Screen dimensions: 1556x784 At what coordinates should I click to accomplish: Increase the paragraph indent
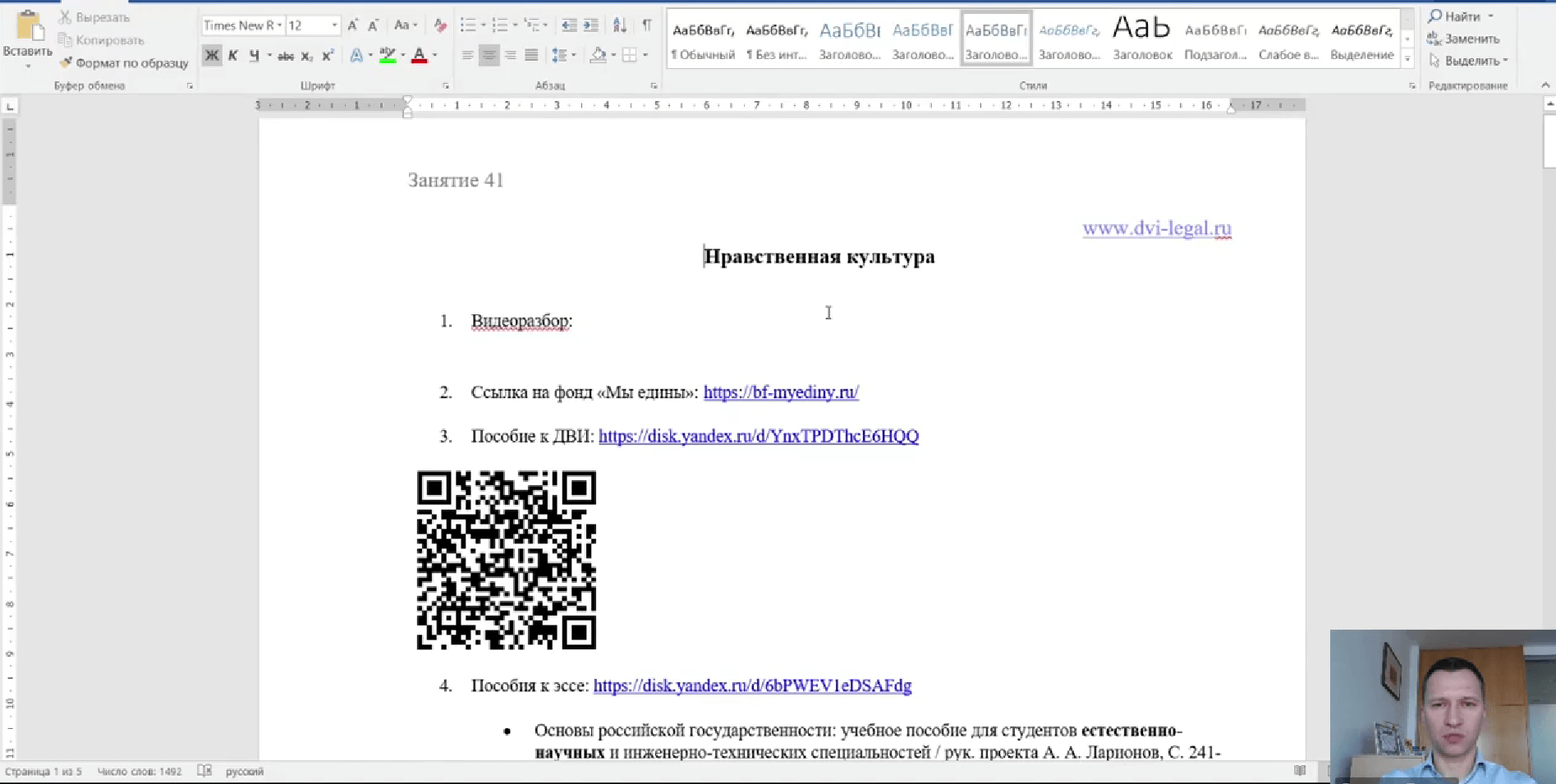pyautogui.click(x=590, y=25)
